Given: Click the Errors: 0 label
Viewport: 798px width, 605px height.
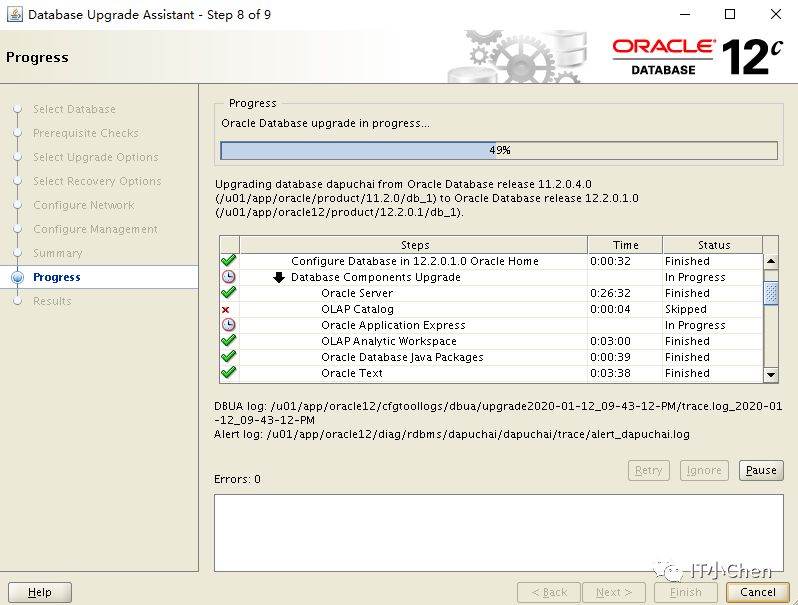Looking at the screenshot, I should tap(237, 479).
